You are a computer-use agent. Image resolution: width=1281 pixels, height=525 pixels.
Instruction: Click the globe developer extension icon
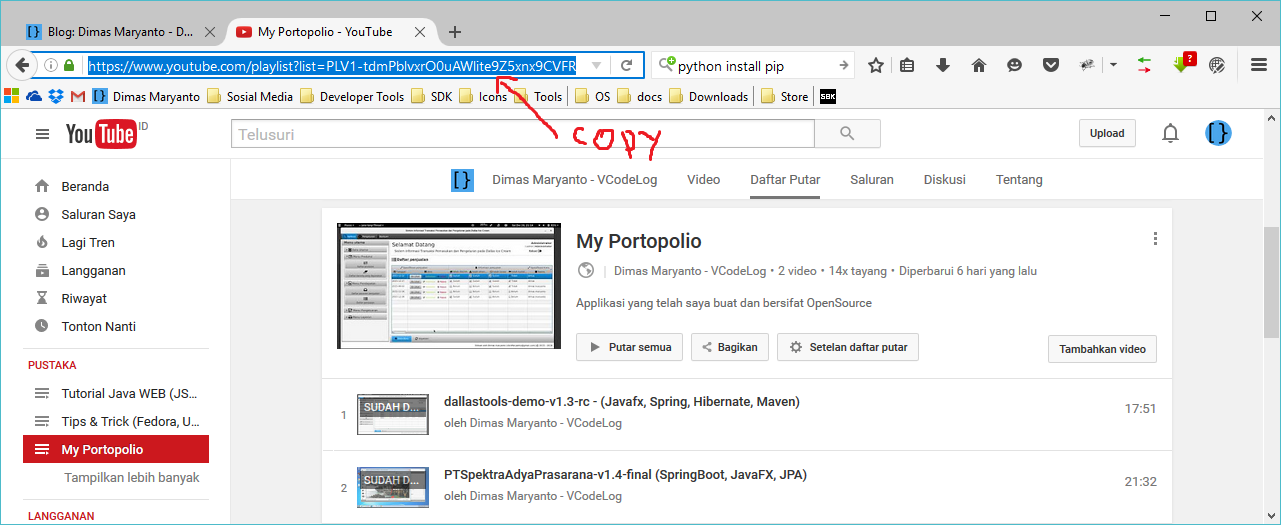pyautogui.click(x=1217, y=65)
